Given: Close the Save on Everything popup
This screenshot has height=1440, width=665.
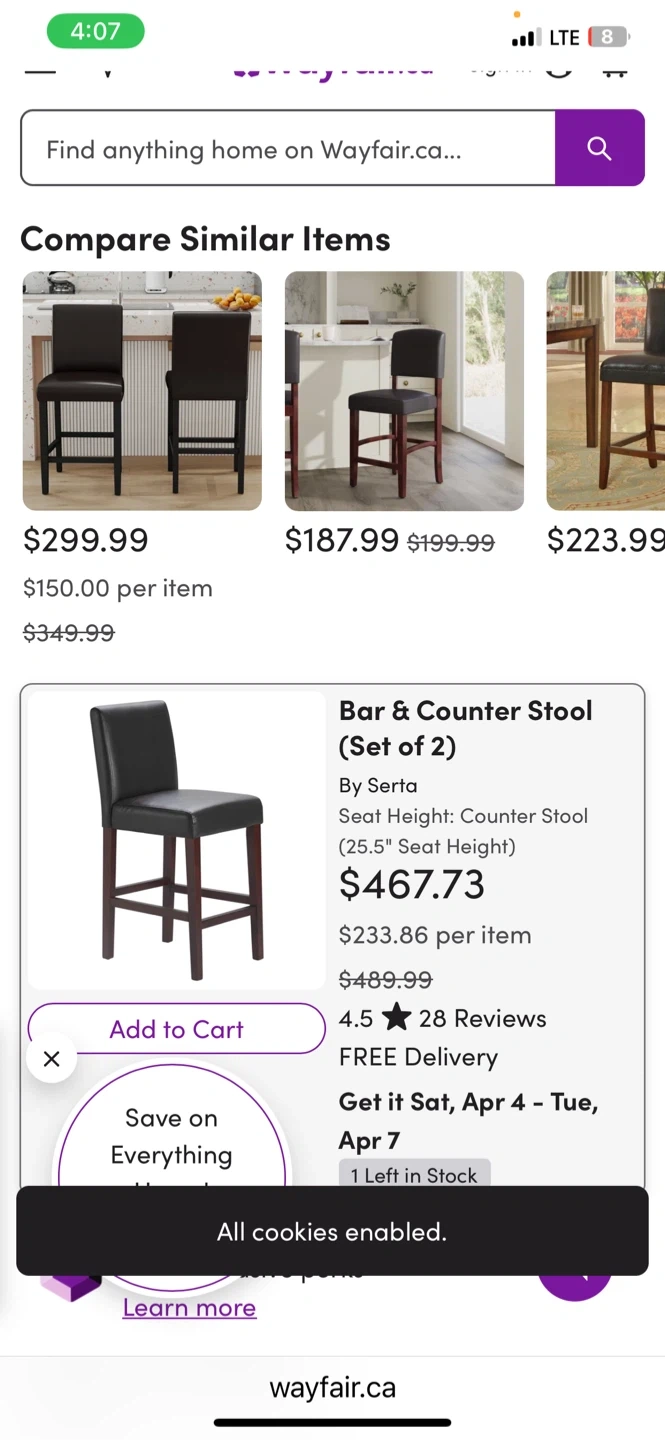Looking at the screenshot, I should pos(52,1058).
